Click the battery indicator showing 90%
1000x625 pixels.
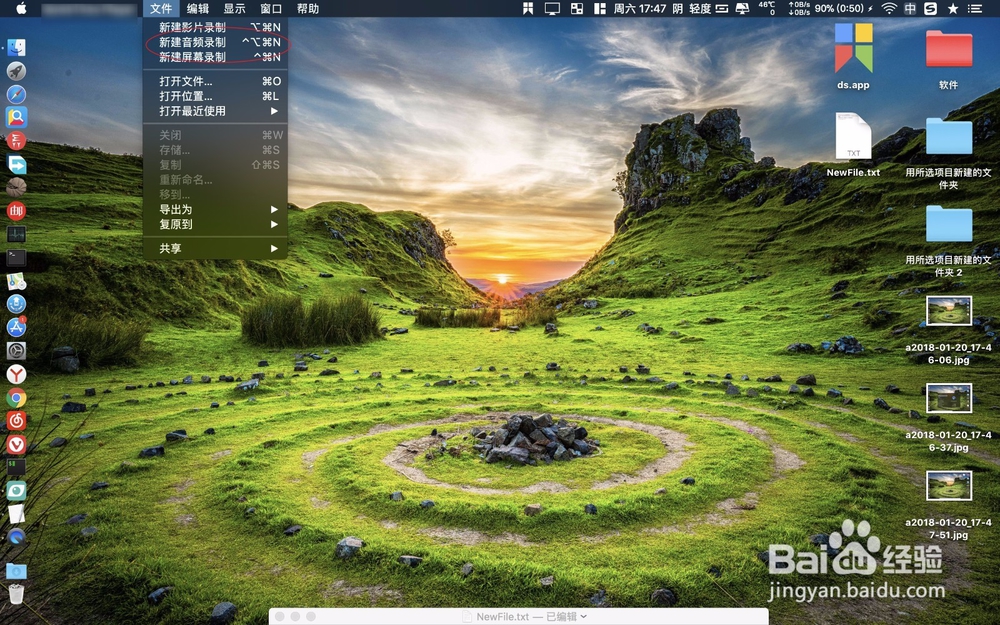tap(840, 10)
